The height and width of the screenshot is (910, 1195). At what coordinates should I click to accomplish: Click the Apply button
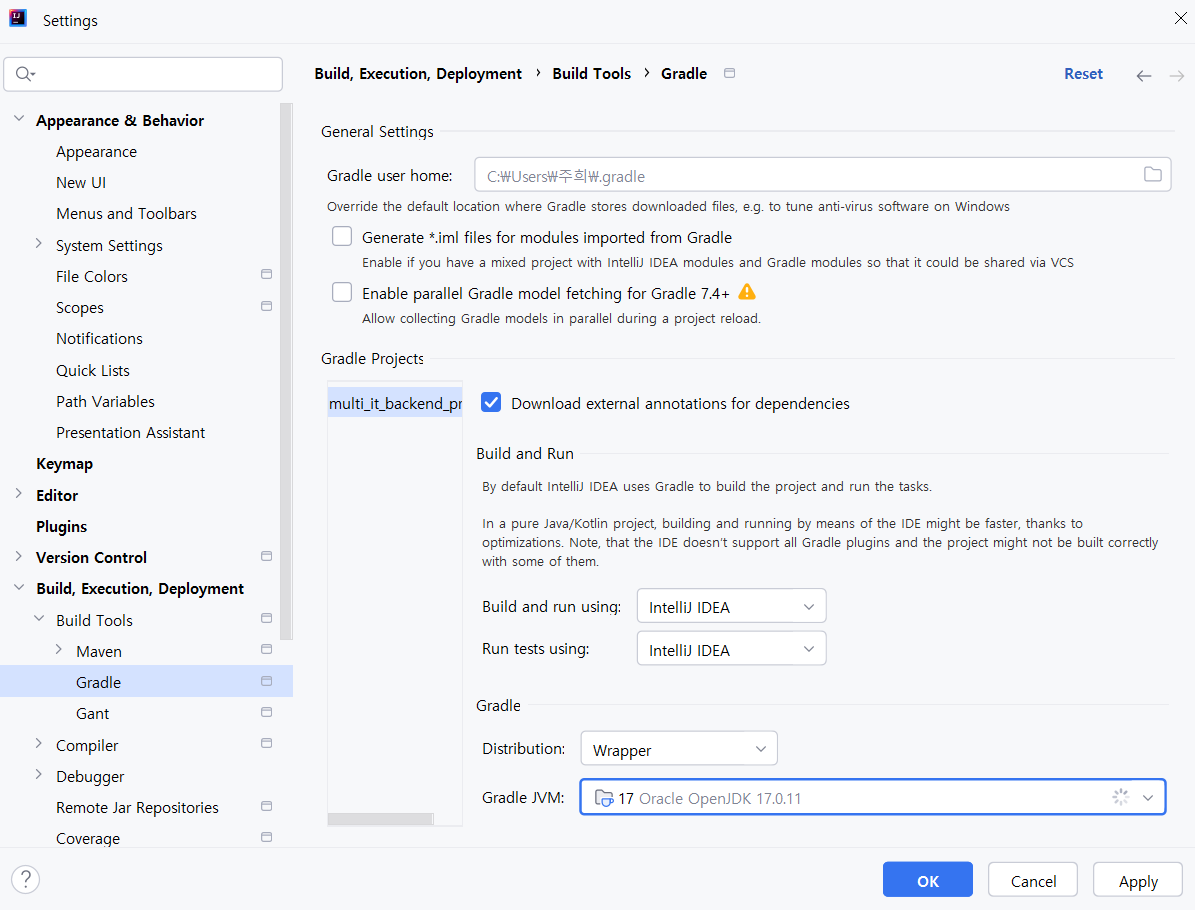1138,880
